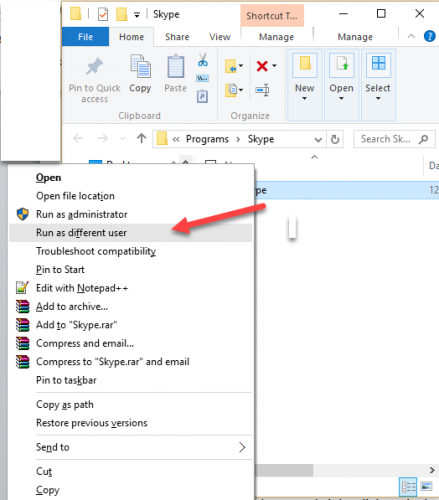Click the Move to icon in Organize group

pyautogui.click(x=231, y=66)
